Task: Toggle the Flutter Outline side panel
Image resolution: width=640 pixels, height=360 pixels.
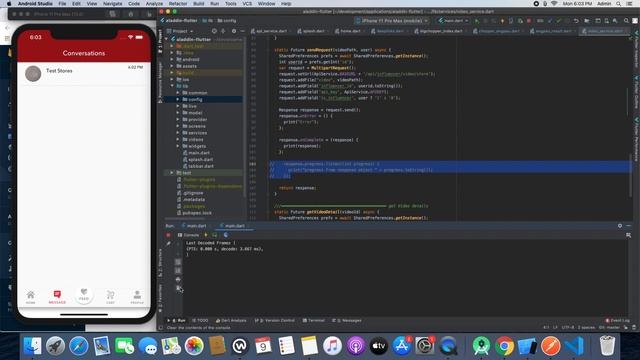Action: pos(636,91)
